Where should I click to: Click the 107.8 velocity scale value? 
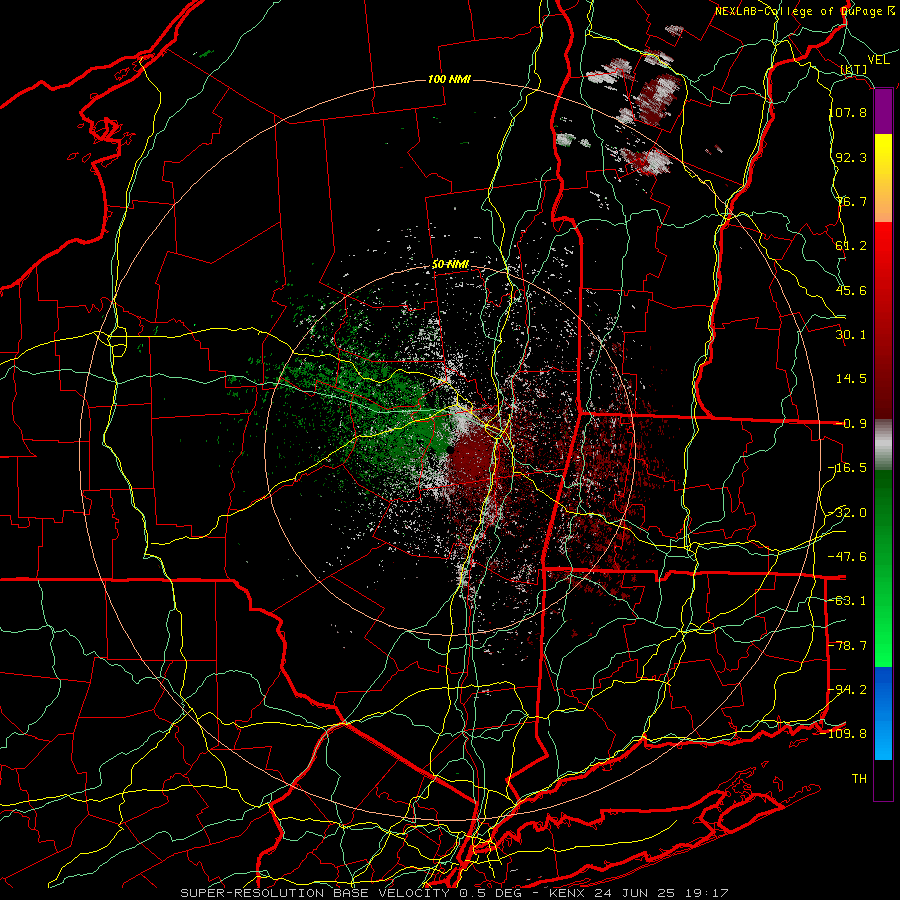click(848, 112)
